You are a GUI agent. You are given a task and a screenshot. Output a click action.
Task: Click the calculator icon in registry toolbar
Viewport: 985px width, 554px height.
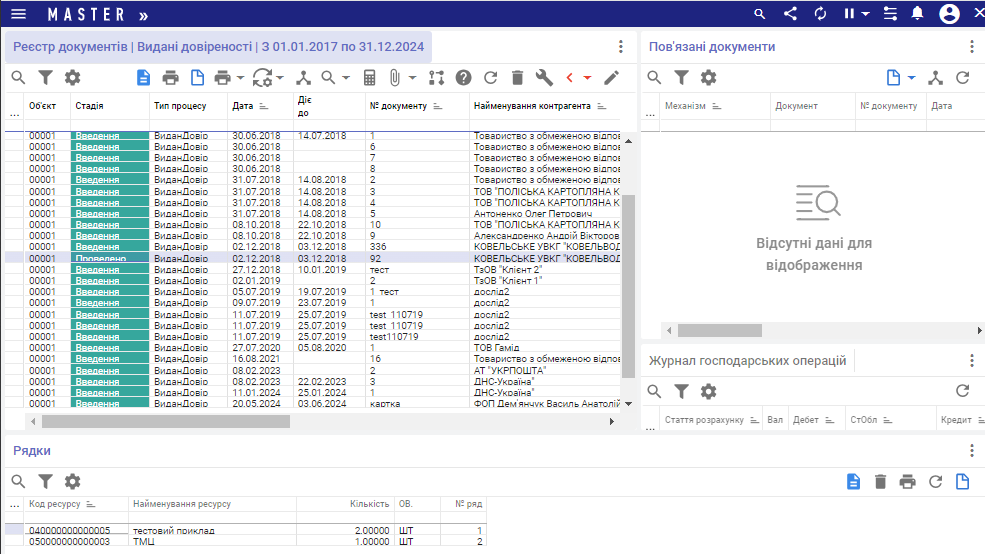369,77
